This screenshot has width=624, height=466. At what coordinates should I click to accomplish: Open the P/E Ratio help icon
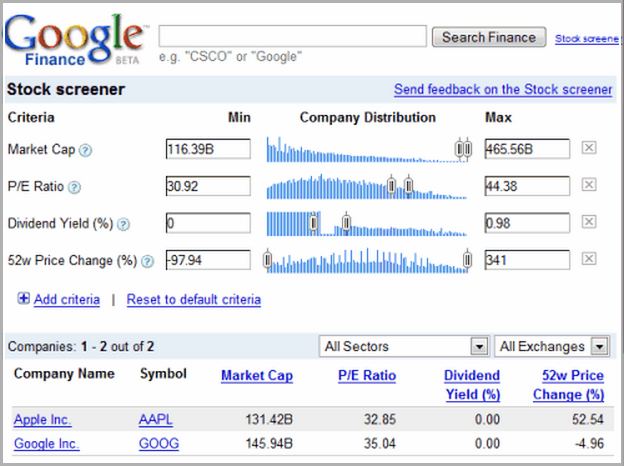(74, 187)
